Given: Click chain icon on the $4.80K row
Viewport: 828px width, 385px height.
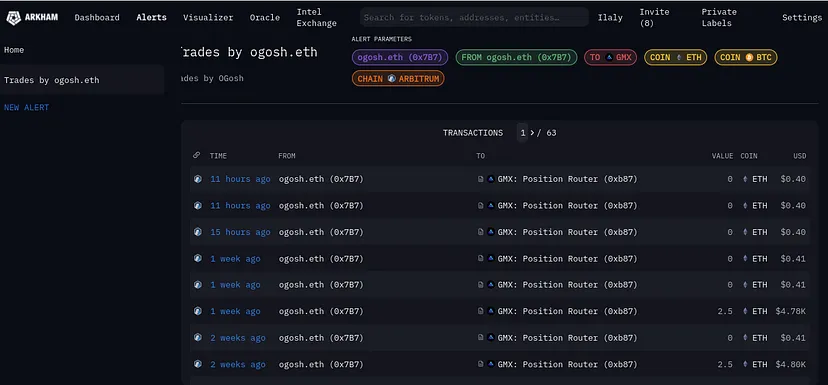Looking at the screenshot, I should [197, 364].
